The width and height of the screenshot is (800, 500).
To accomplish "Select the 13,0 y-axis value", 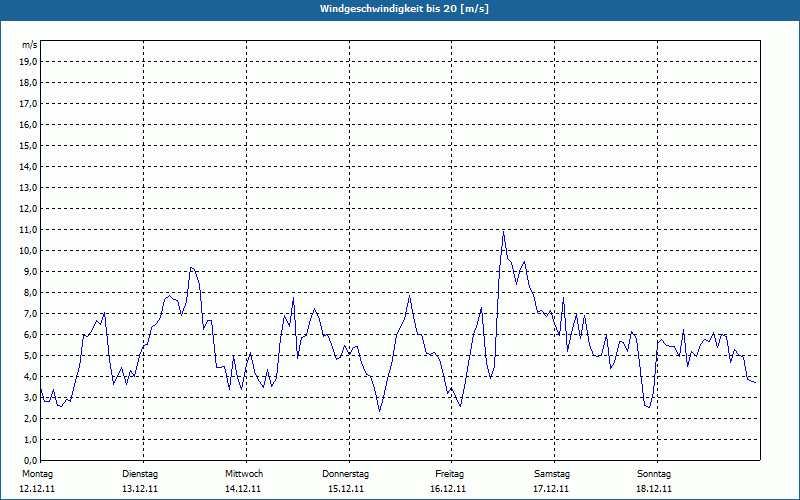I will click(29, 188).
